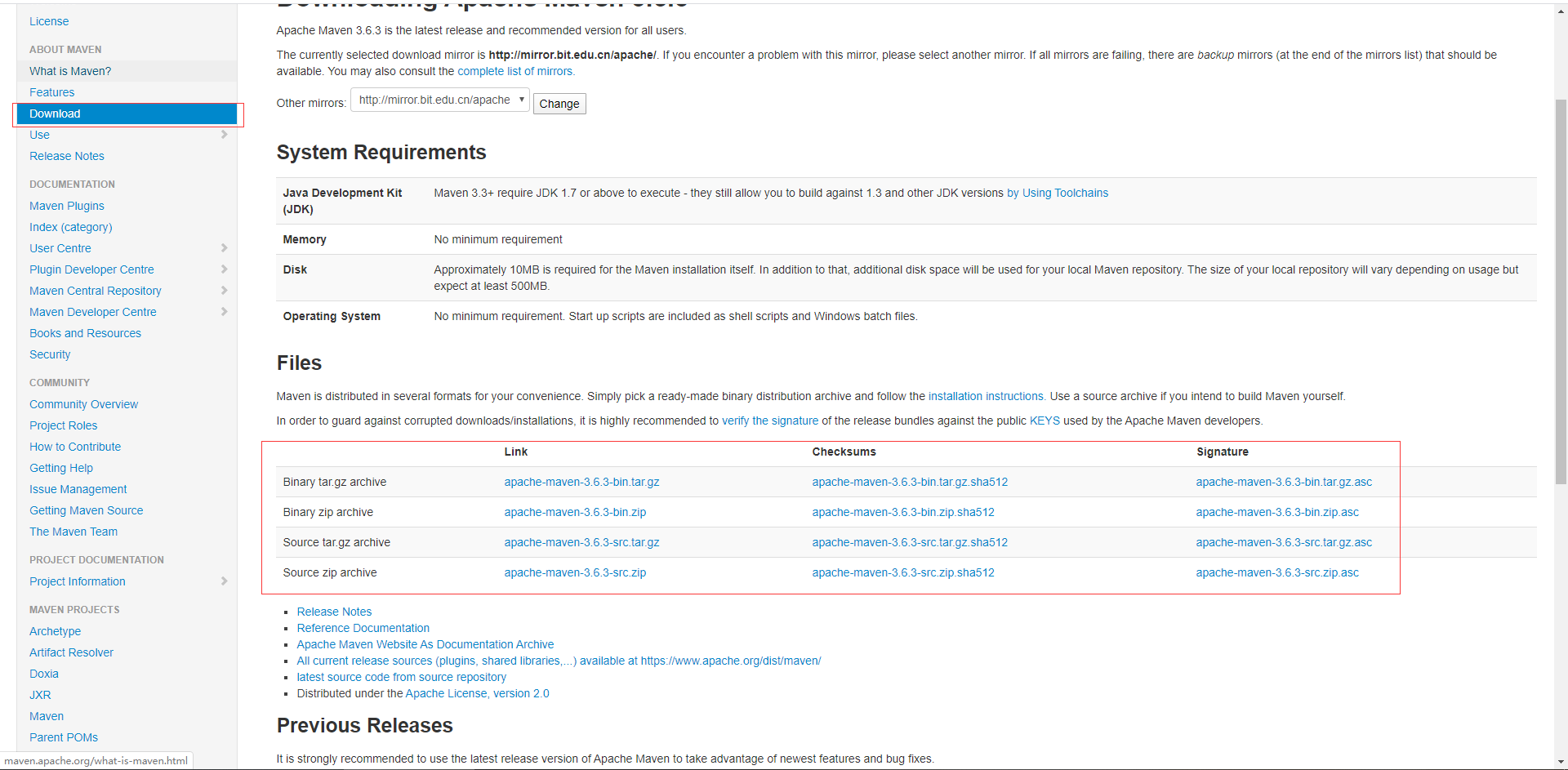This screenshot has height=770, width=1568.
Task: Open apache-maven-3.6.3-src.zip.sha512 checksum
Action: click(903, 572)
